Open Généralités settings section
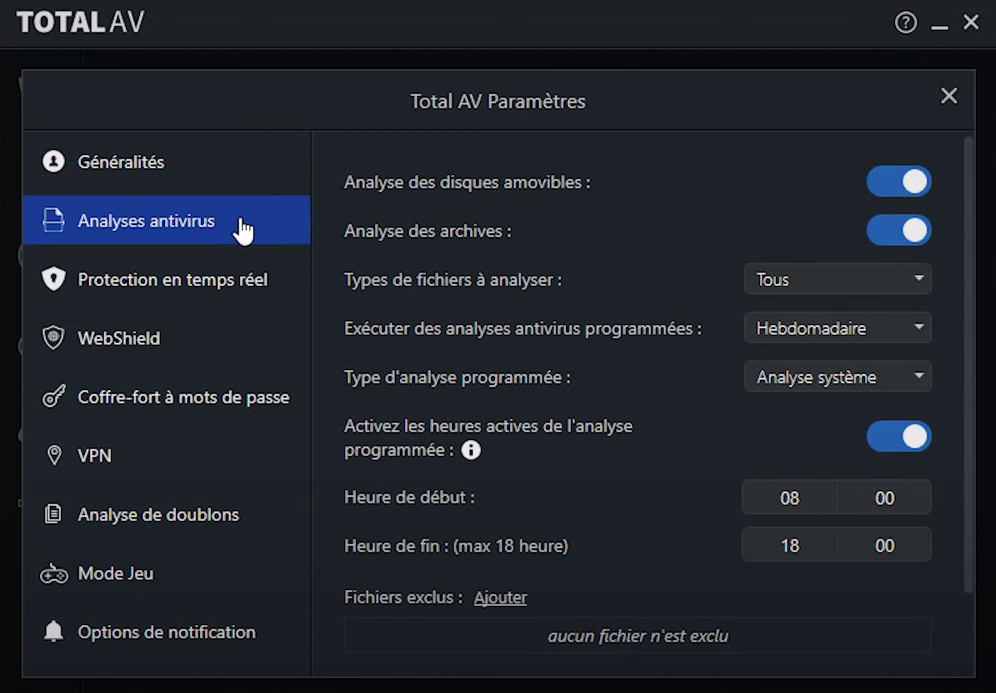 pos(166,162)
